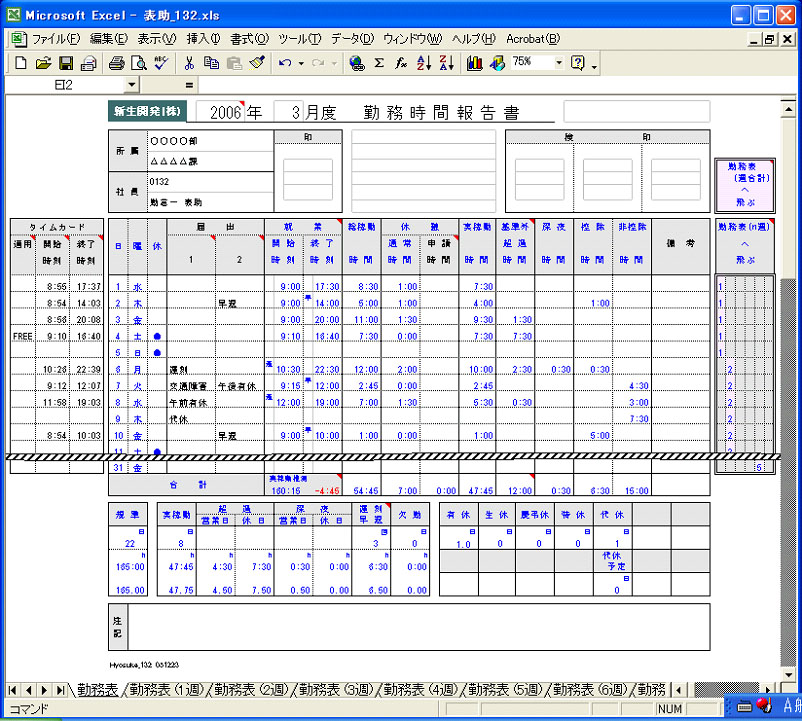Switch to the 勤務表 (6週) sheet tab
This screenshot has width=802, height=721.
pos(590,690)
